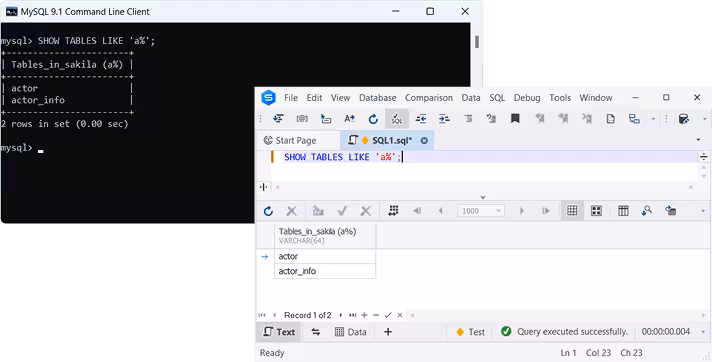
Task: Open the find in grid magnifier icon
Action: coord(647,211)
